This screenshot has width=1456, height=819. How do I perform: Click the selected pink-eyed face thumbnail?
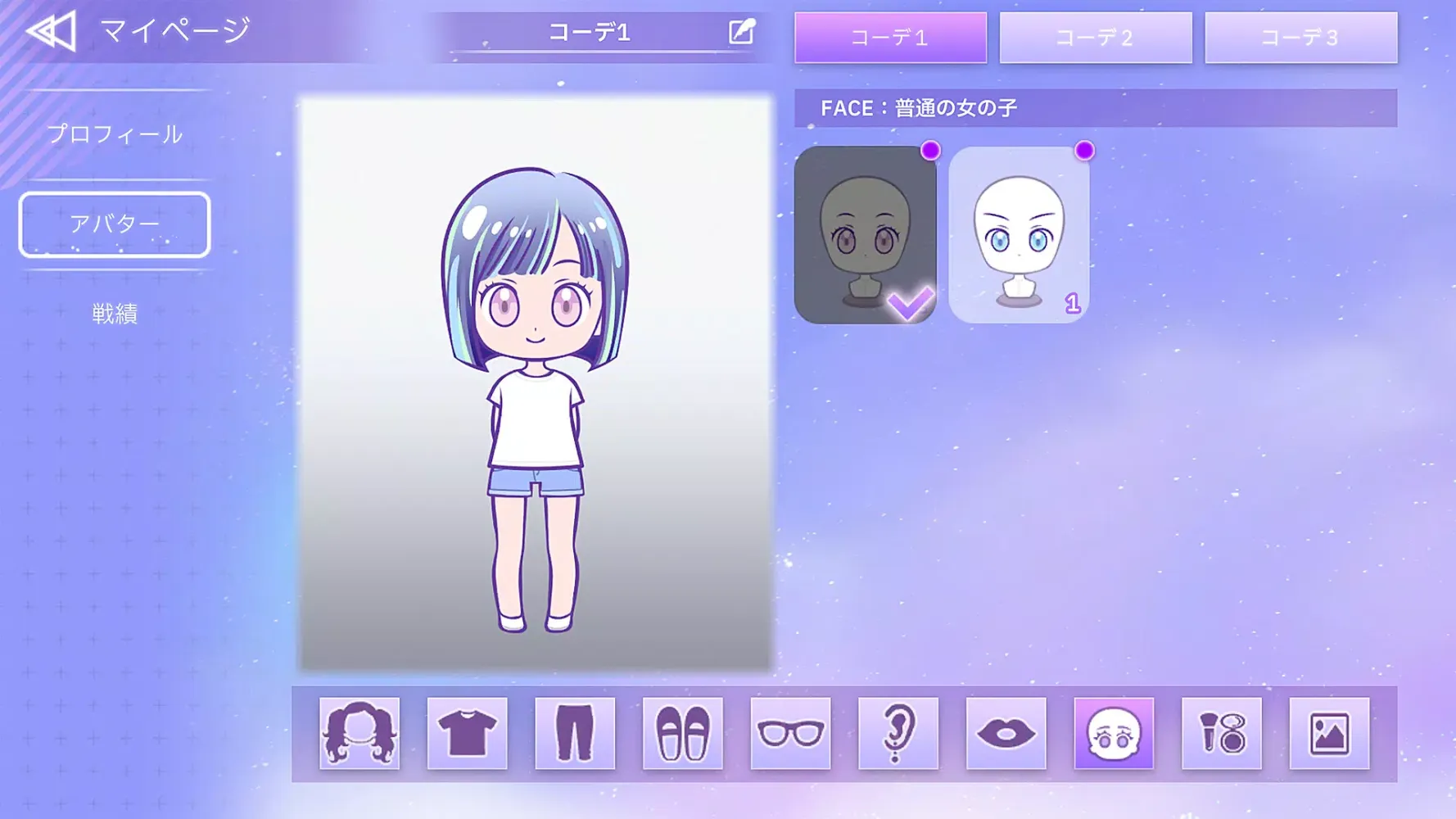tap(865, 235)
